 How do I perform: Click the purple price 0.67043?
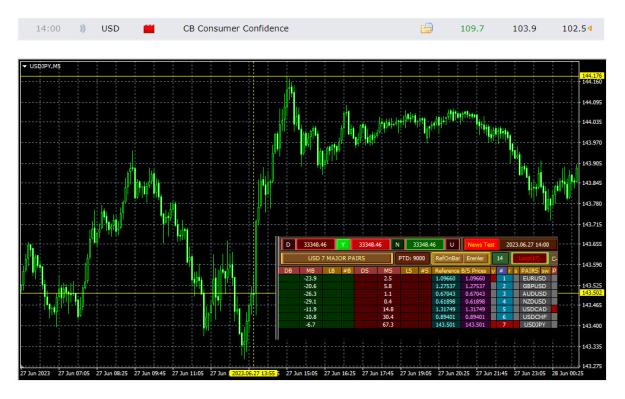click(x=475, y=294)
